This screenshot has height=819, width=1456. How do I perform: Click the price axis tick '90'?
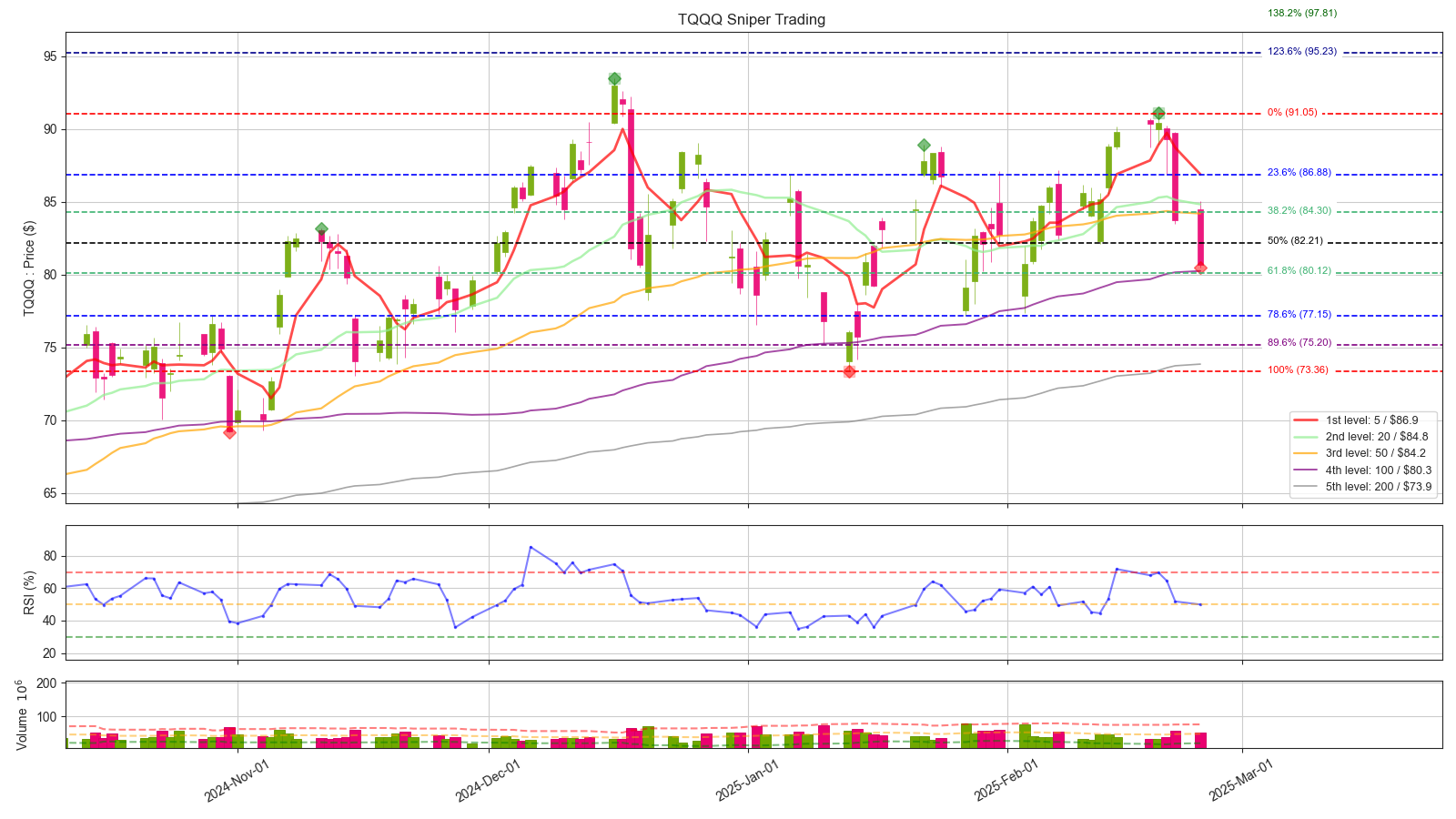point(49,129)
